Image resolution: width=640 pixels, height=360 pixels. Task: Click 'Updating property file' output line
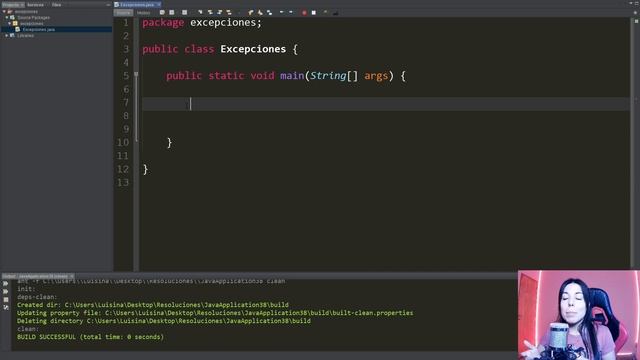(215, 313)
